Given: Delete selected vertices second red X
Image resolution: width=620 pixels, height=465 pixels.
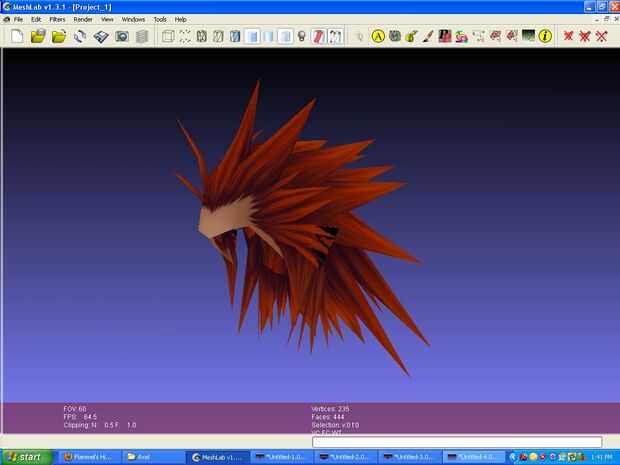Looking at the screenshot, I should 584,36.
